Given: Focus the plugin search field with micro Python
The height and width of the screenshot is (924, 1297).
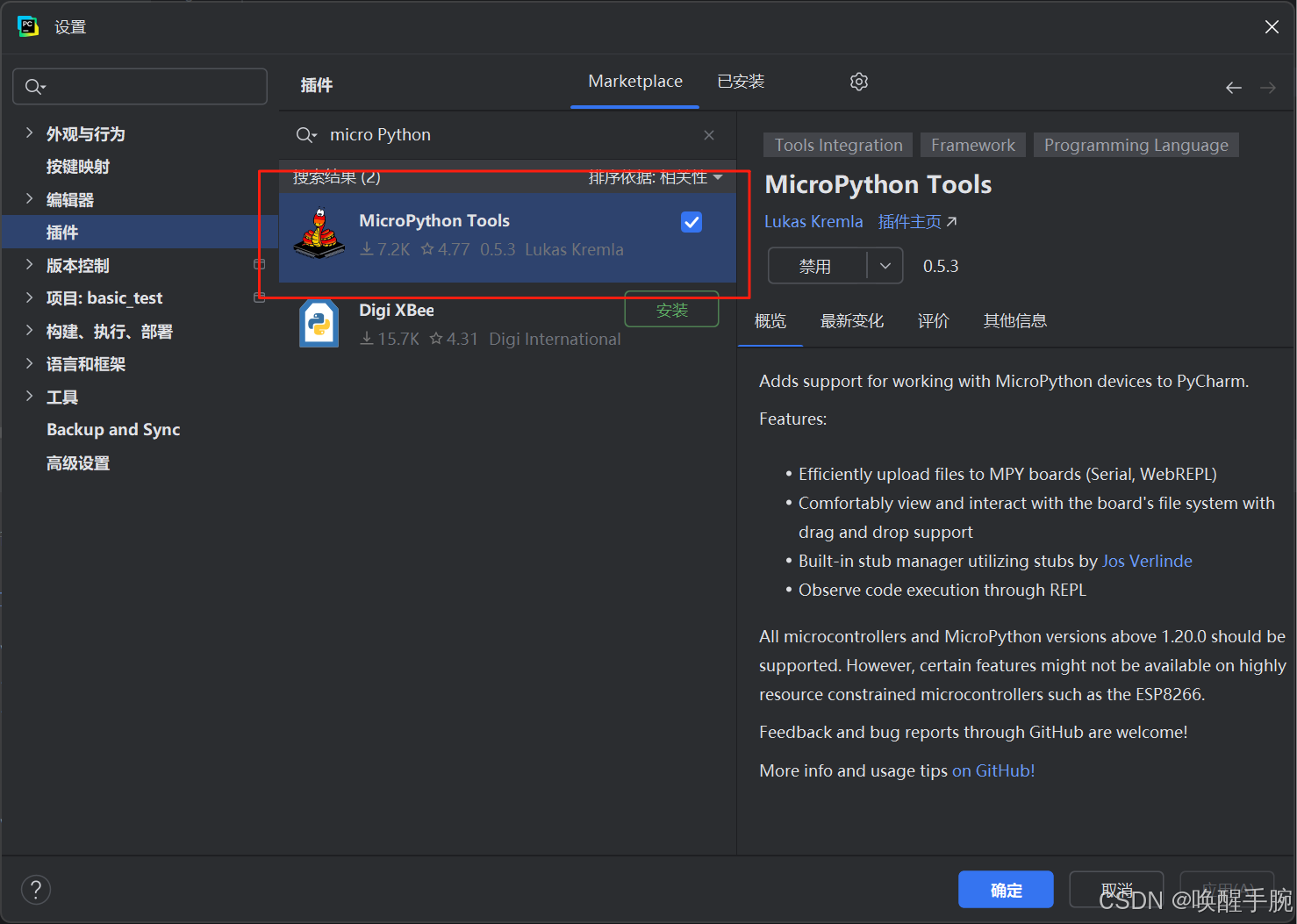Looking at the screenshot, I should (x=509, y=135).
